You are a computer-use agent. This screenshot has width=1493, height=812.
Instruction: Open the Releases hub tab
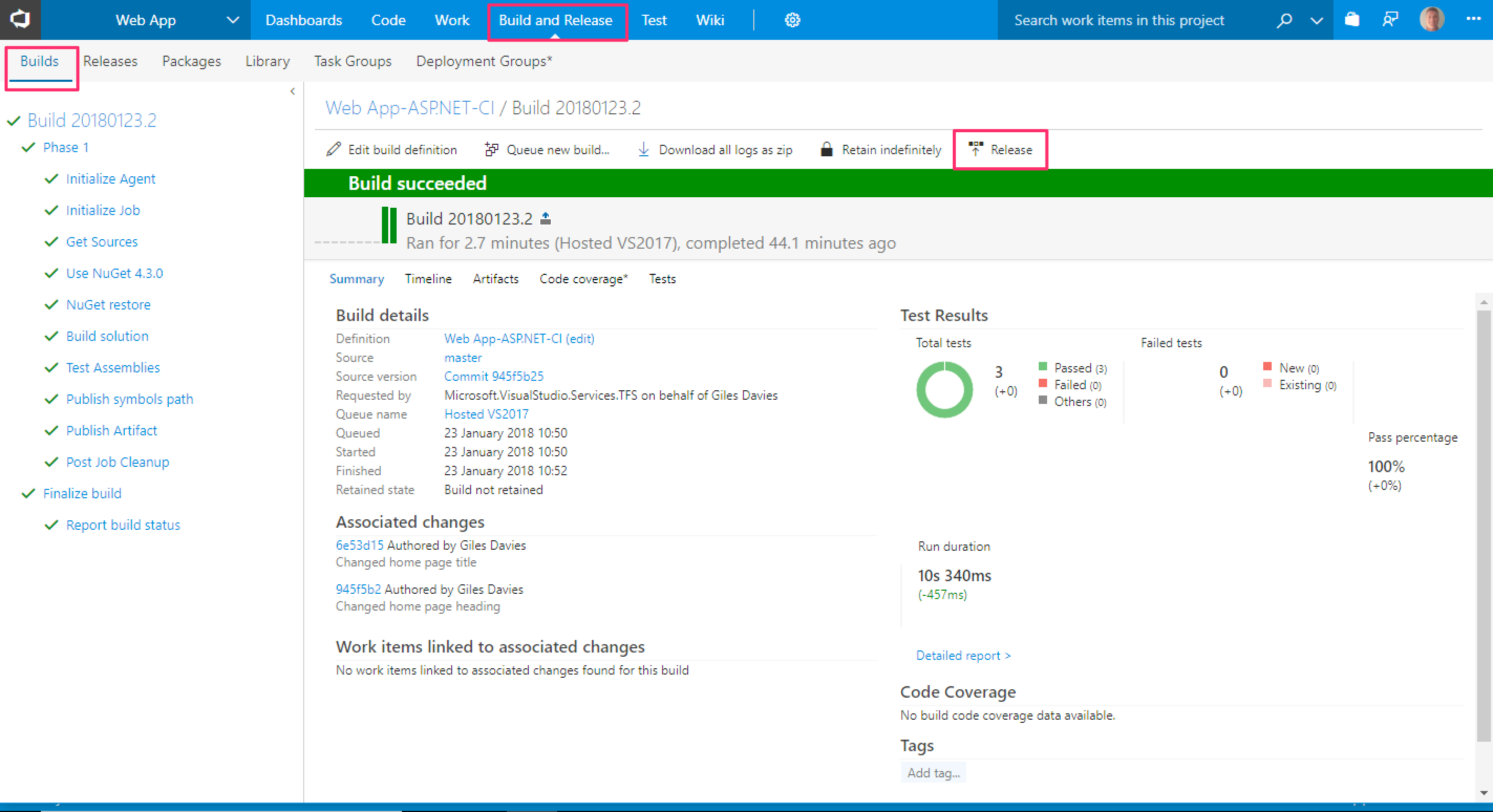tap(110, 61)
